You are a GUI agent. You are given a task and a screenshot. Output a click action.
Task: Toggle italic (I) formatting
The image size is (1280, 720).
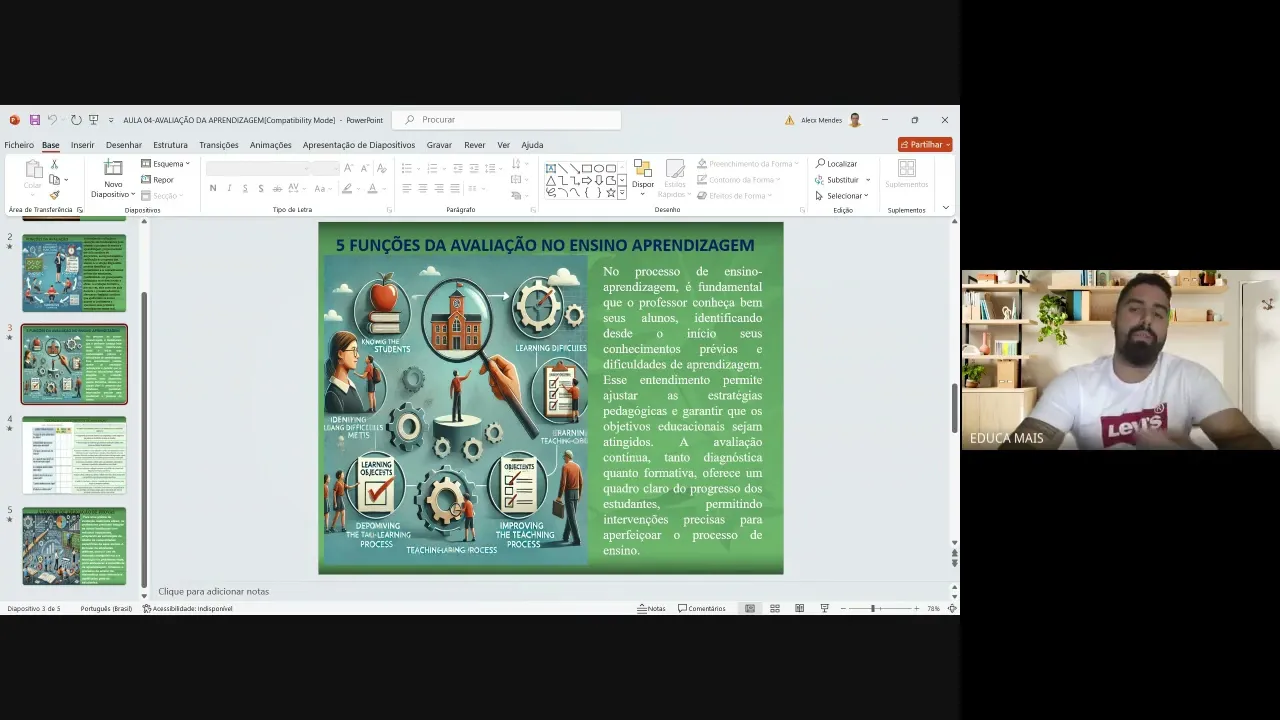coord(229,188)
